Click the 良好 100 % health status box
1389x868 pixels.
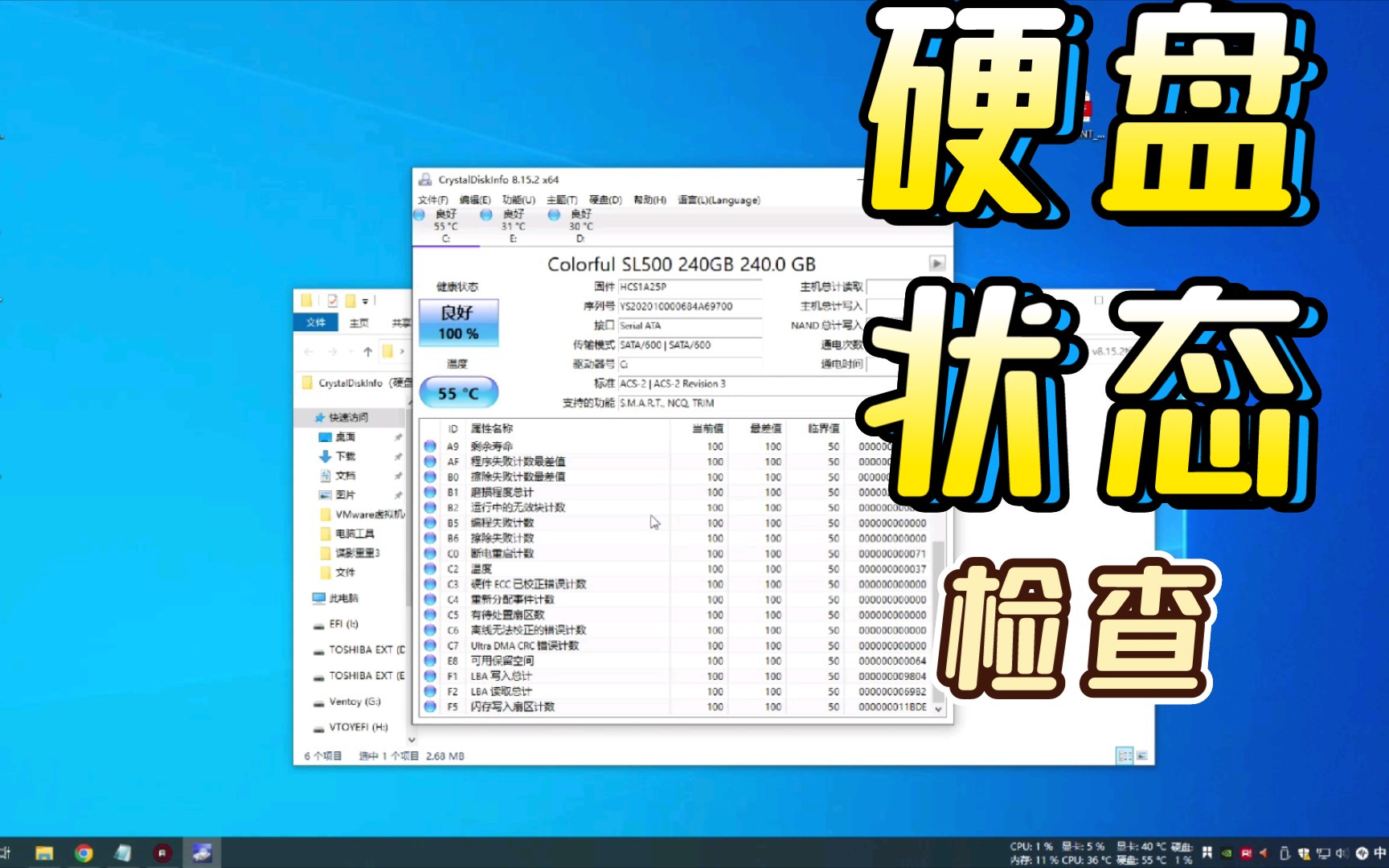click(x=458, y=322)
